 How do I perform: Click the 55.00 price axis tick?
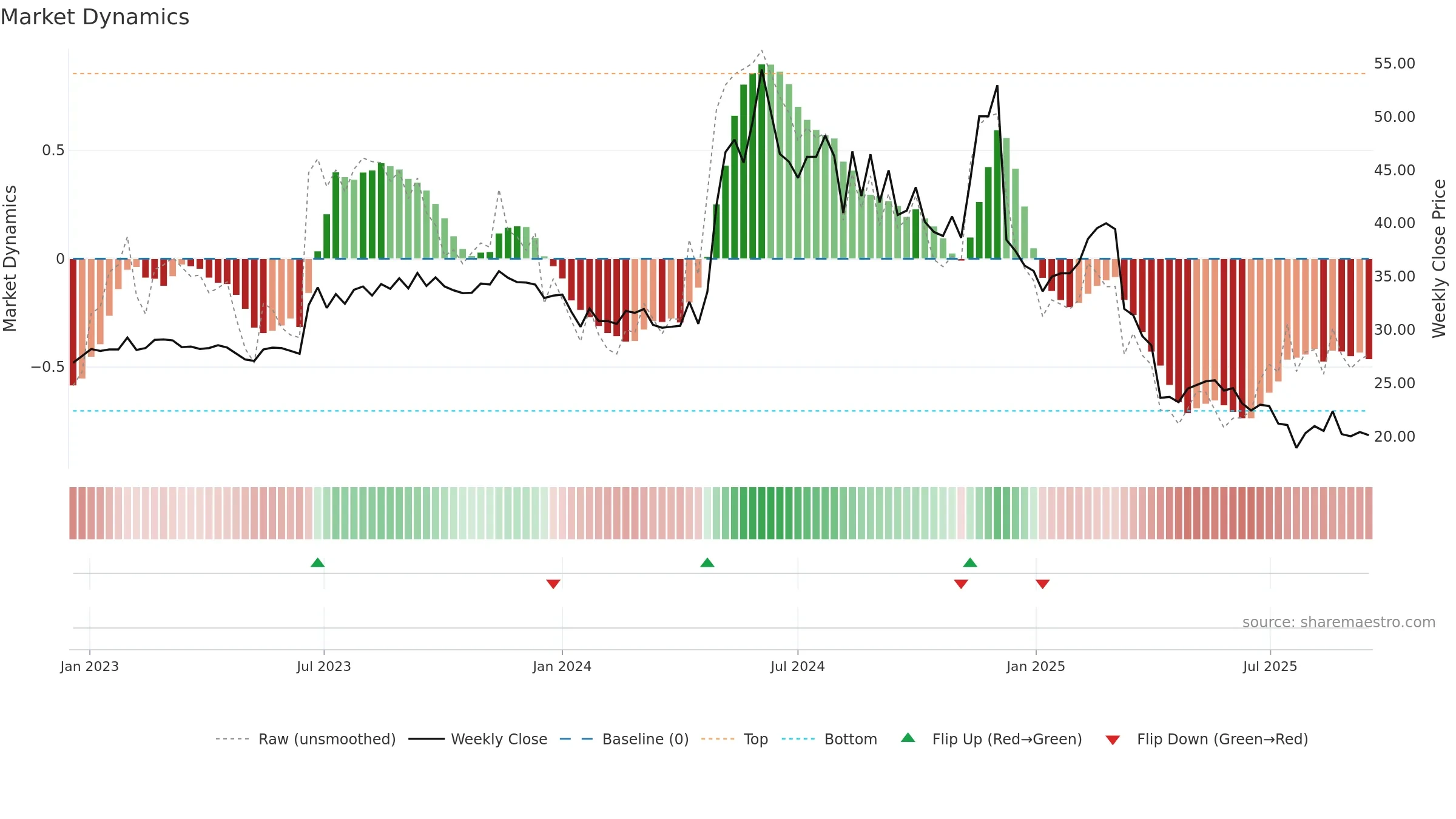pyautogui.click(x=1395, y=63)
